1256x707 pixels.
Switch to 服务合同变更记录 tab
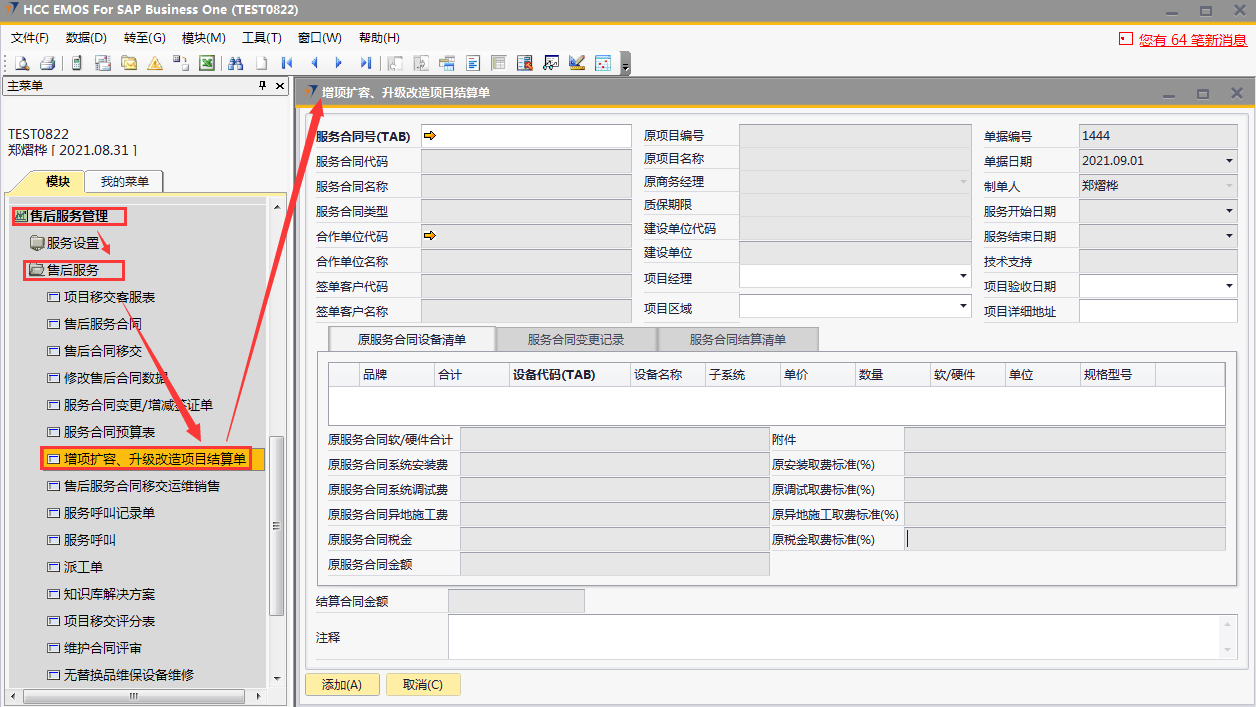coord(576,339)
